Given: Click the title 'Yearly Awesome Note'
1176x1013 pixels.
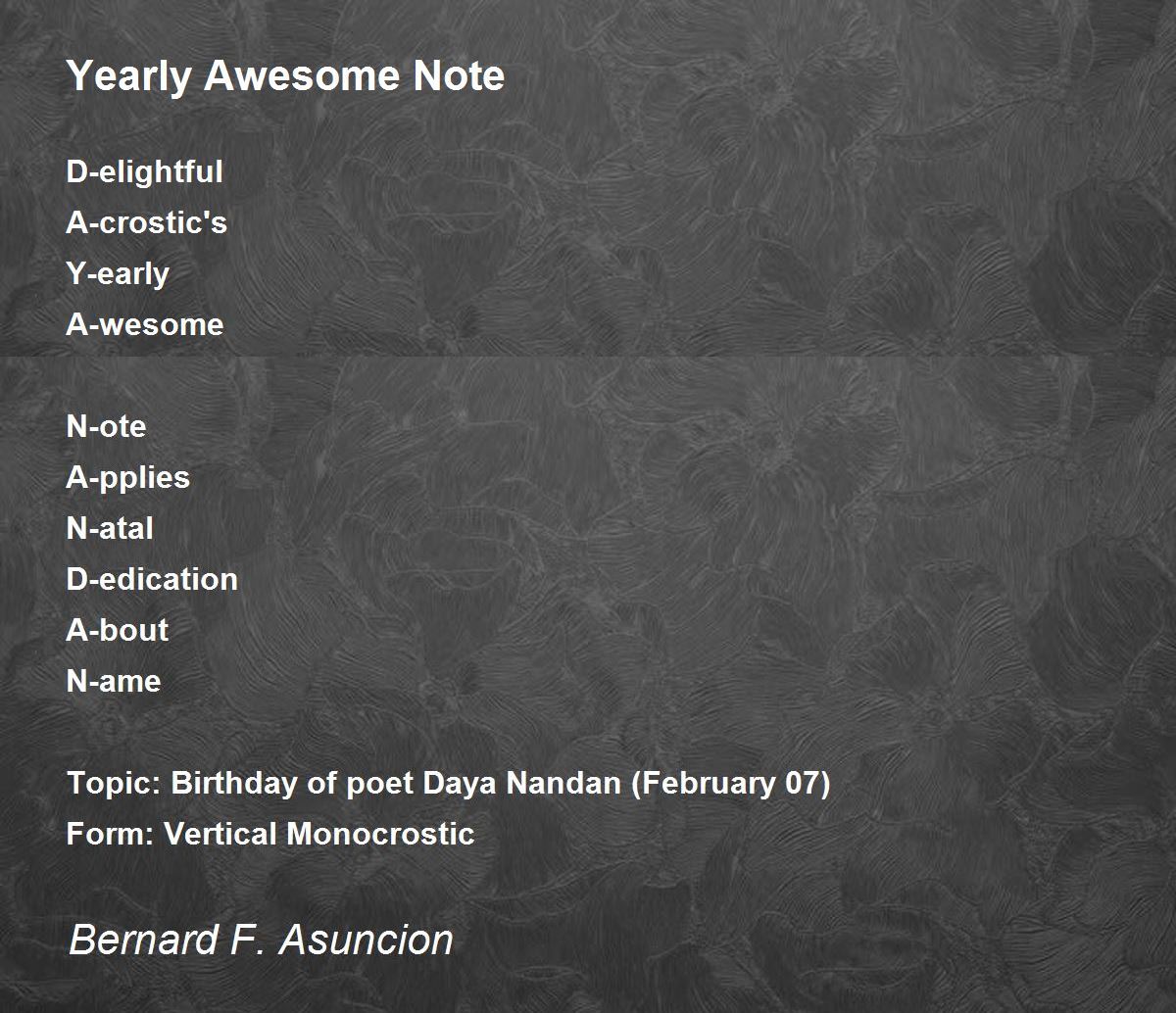Looking at the screenshot, I should coord(285,76).
